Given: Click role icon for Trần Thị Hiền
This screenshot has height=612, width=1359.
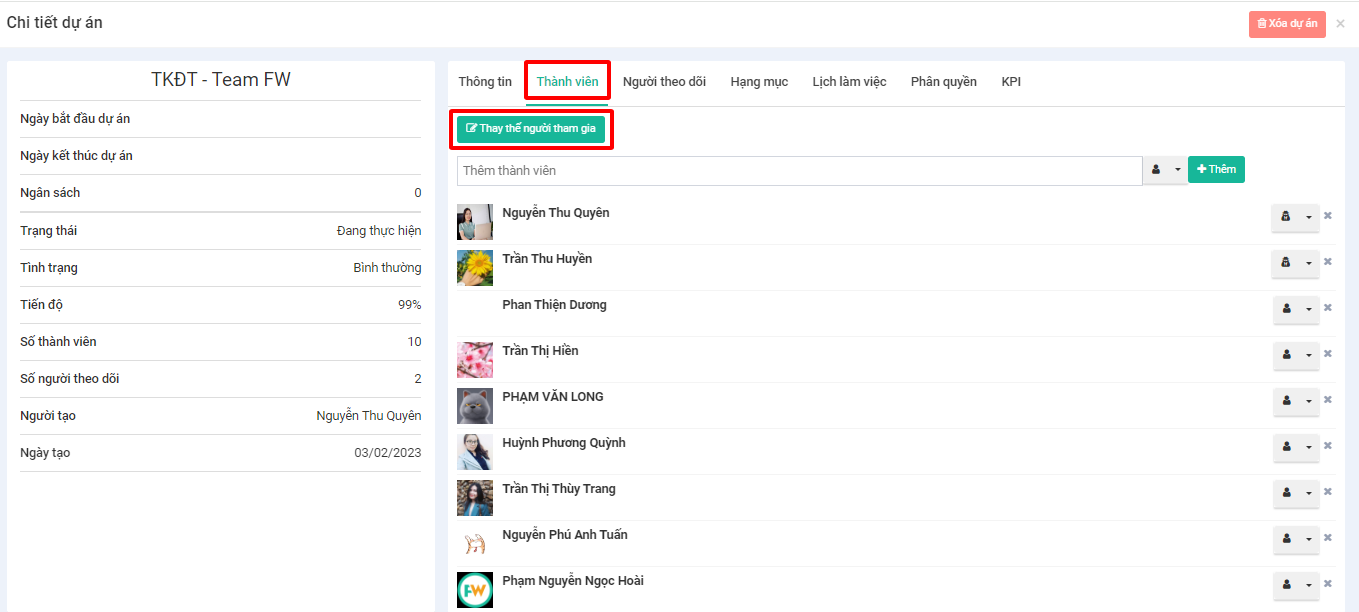Looking at the screenshot, I should click(1286, 355).
